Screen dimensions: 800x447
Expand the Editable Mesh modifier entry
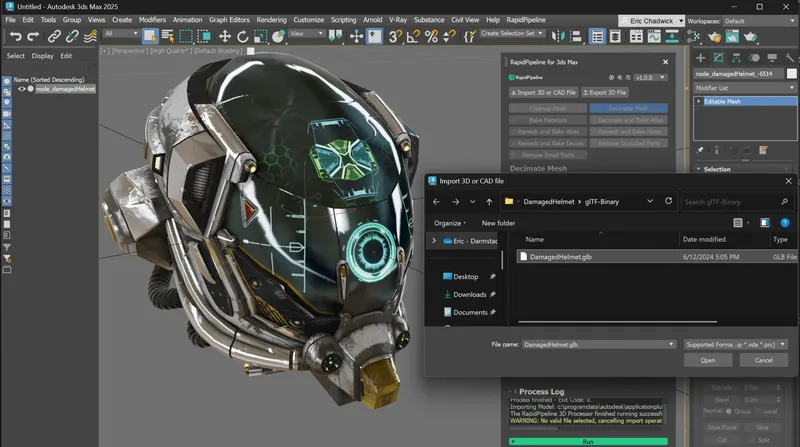tap(698, 101)
